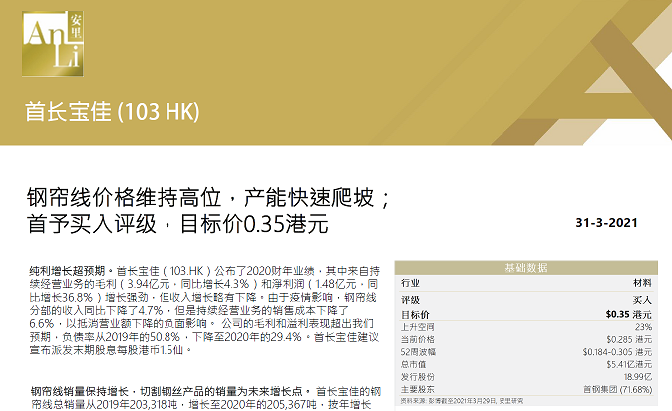Click the 18.99亿 shares value
Image resolution: width=672 pixels, height=411 pixels.
[638, 377]
